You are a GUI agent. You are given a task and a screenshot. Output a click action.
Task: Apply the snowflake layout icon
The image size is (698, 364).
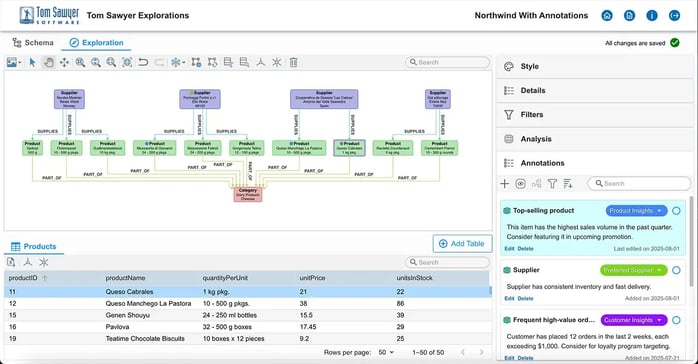tap(175, 62)
